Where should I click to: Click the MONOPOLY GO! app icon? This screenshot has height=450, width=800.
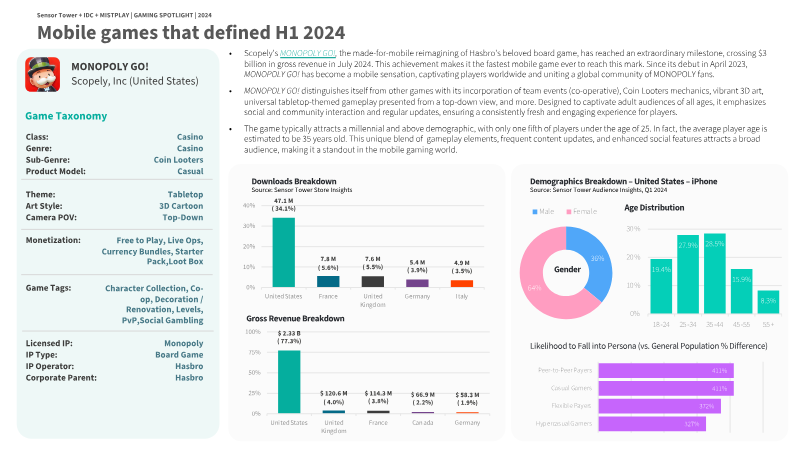pos(42,74)
